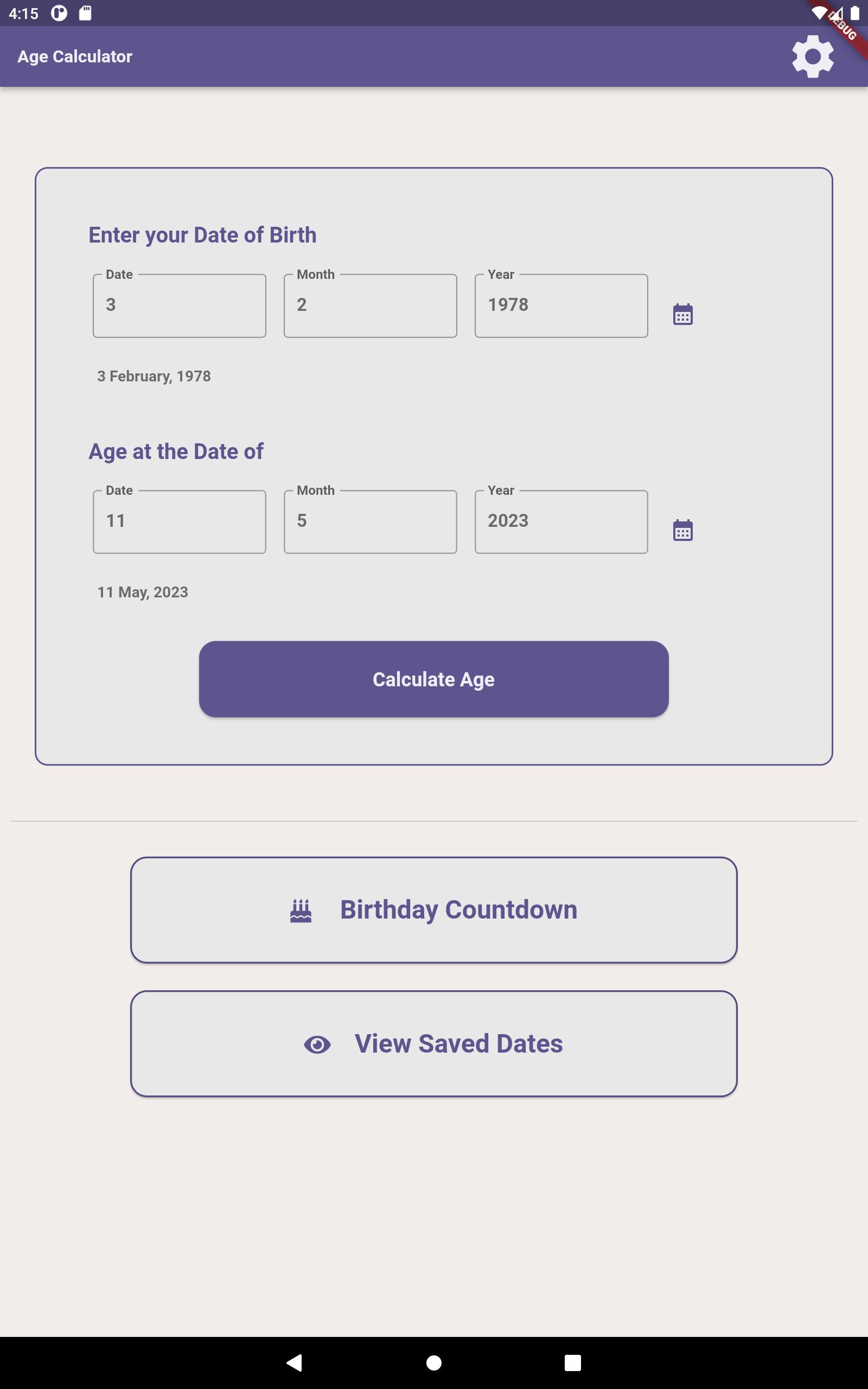Focus the birth Year field showing 1978
This screenshot has width=868, height=1389.
point(561,305)
